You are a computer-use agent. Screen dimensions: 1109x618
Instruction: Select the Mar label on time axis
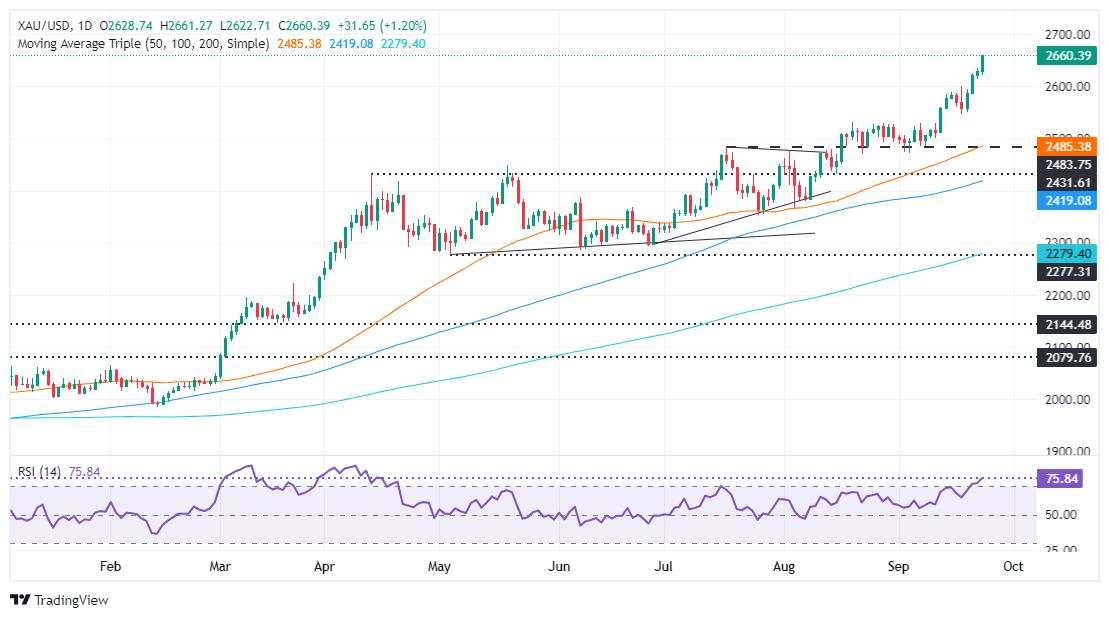pyautogui.click(x=220, y=566)
